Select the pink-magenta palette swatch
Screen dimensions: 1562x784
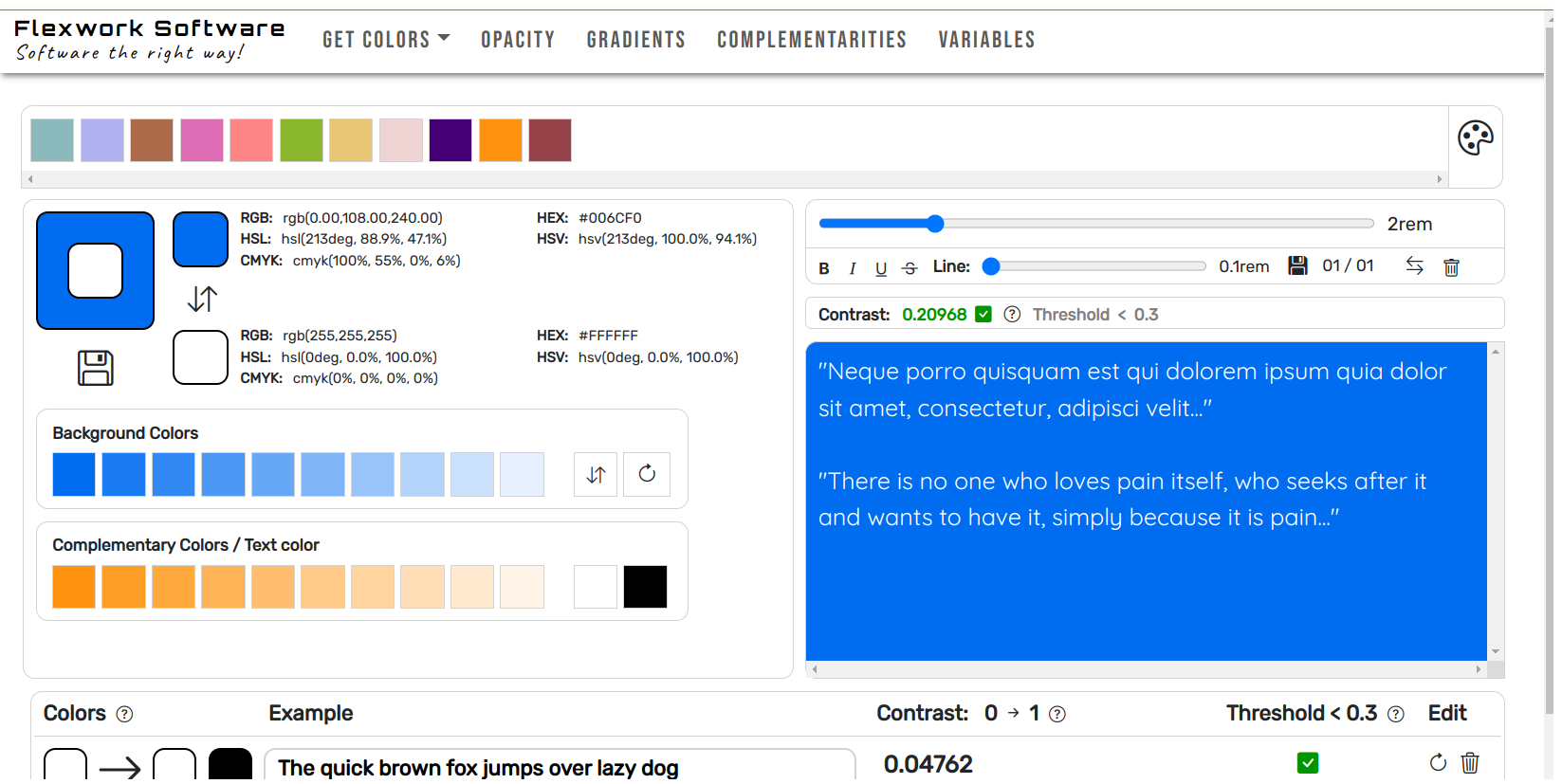click(202, 140)
